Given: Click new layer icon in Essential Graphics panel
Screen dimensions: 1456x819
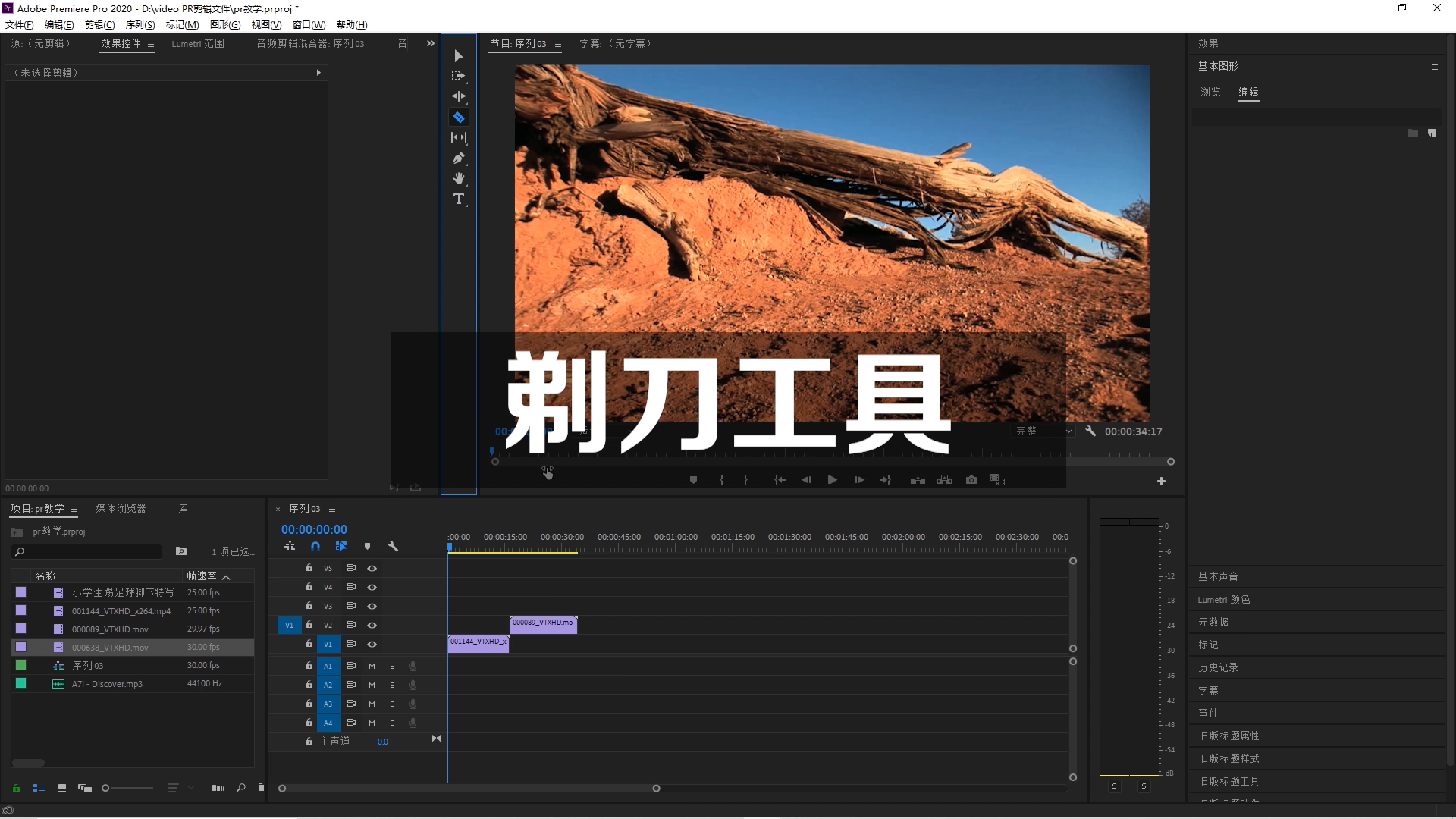Looking at the screenshot, I should tap(1432, 133).
